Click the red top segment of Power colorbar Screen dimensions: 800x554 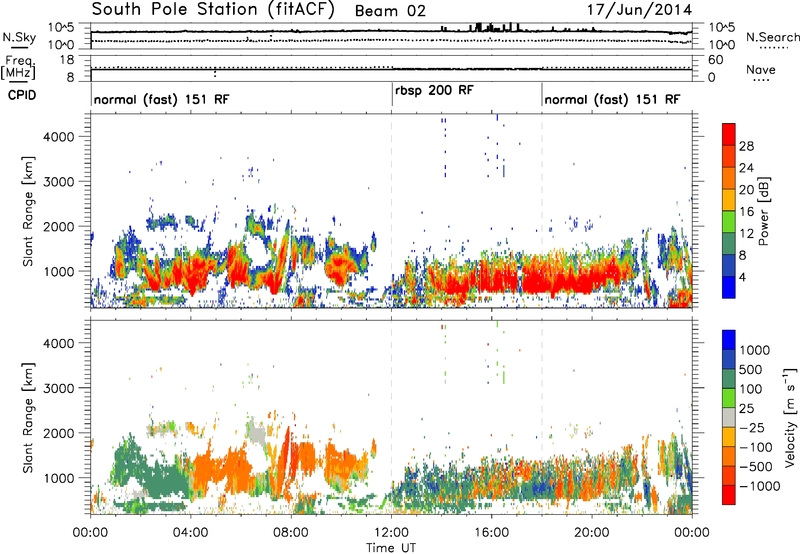coord(729,134)
